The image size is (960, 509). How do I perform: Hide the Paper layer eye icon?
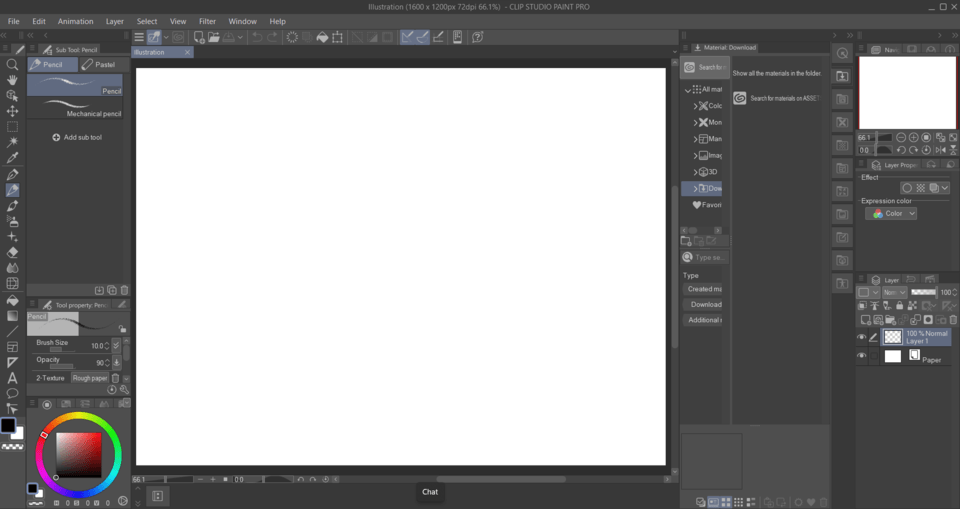coord(861,356)
